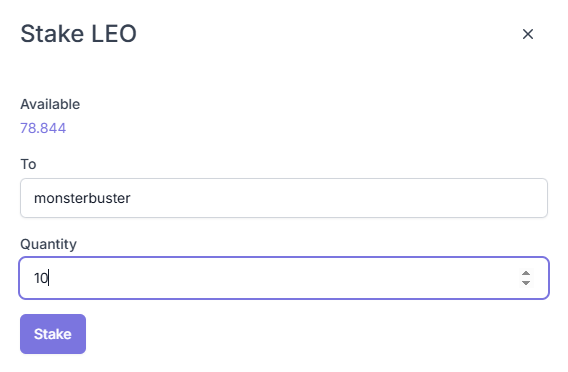Bump the stake amount up one step

pos(526,273)
